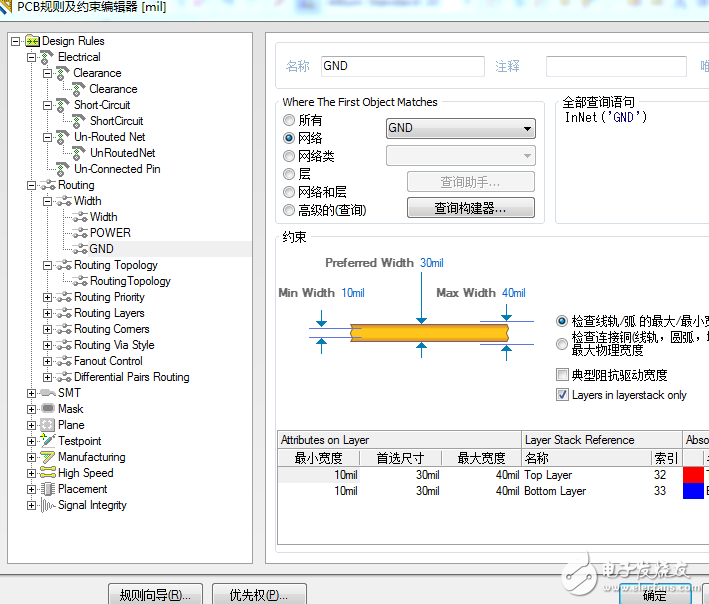The width and height of the screenshot is (709, 604).
Task: Collapse the Routing tree node
Action: (x=31, y=185)
